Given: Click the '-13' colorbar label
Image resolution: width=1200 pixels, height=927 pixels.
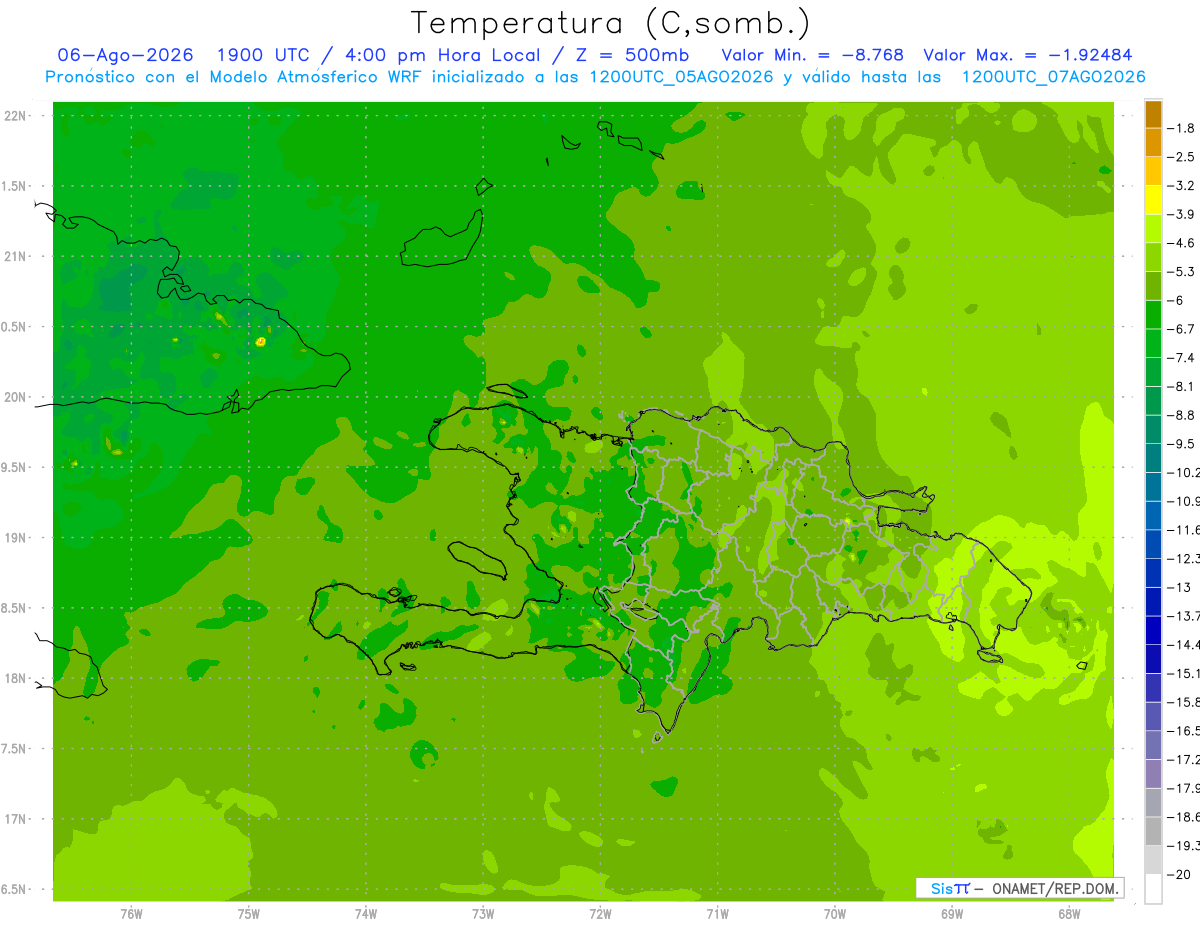Looking at the screenshot, I should click(1181, 587).
